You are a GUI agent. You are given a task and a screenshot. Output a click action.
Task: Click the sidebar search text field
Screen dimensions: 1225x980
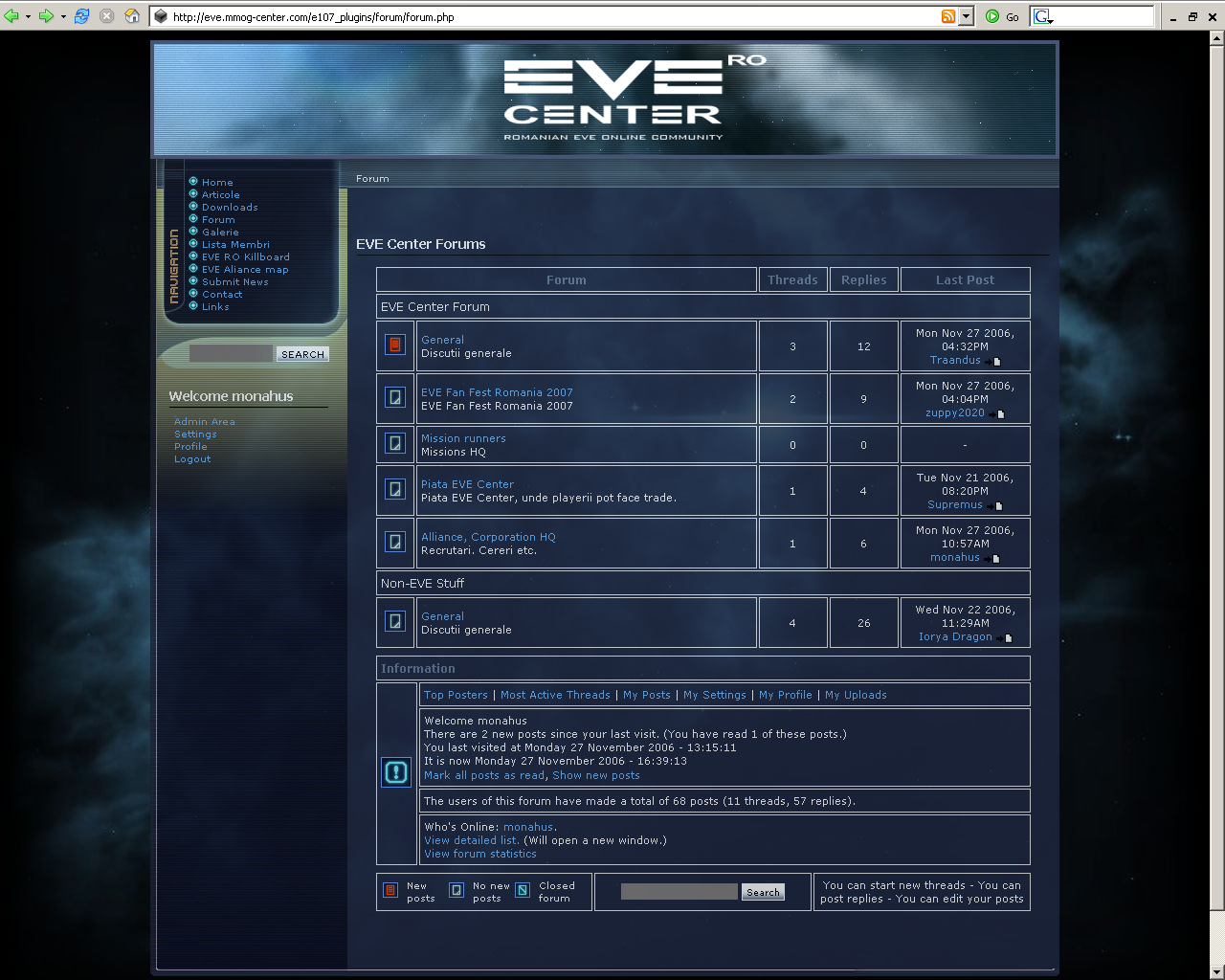(x=232, y=354)
